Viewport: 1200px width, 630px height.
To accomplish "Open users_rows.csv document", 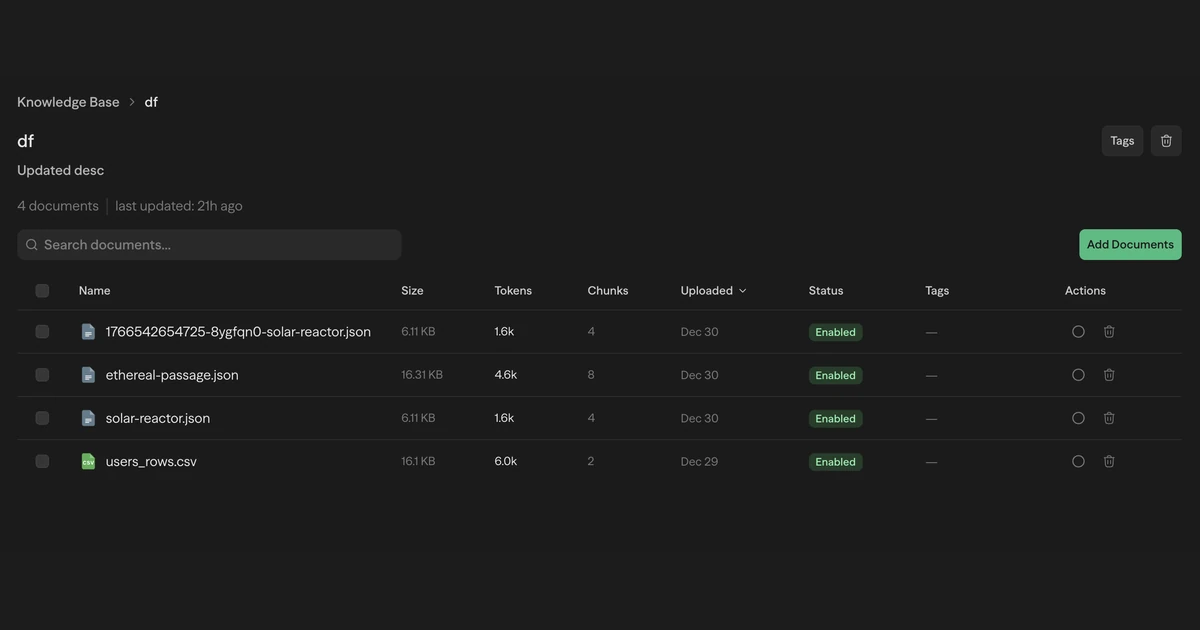I will tap(151, 462).
